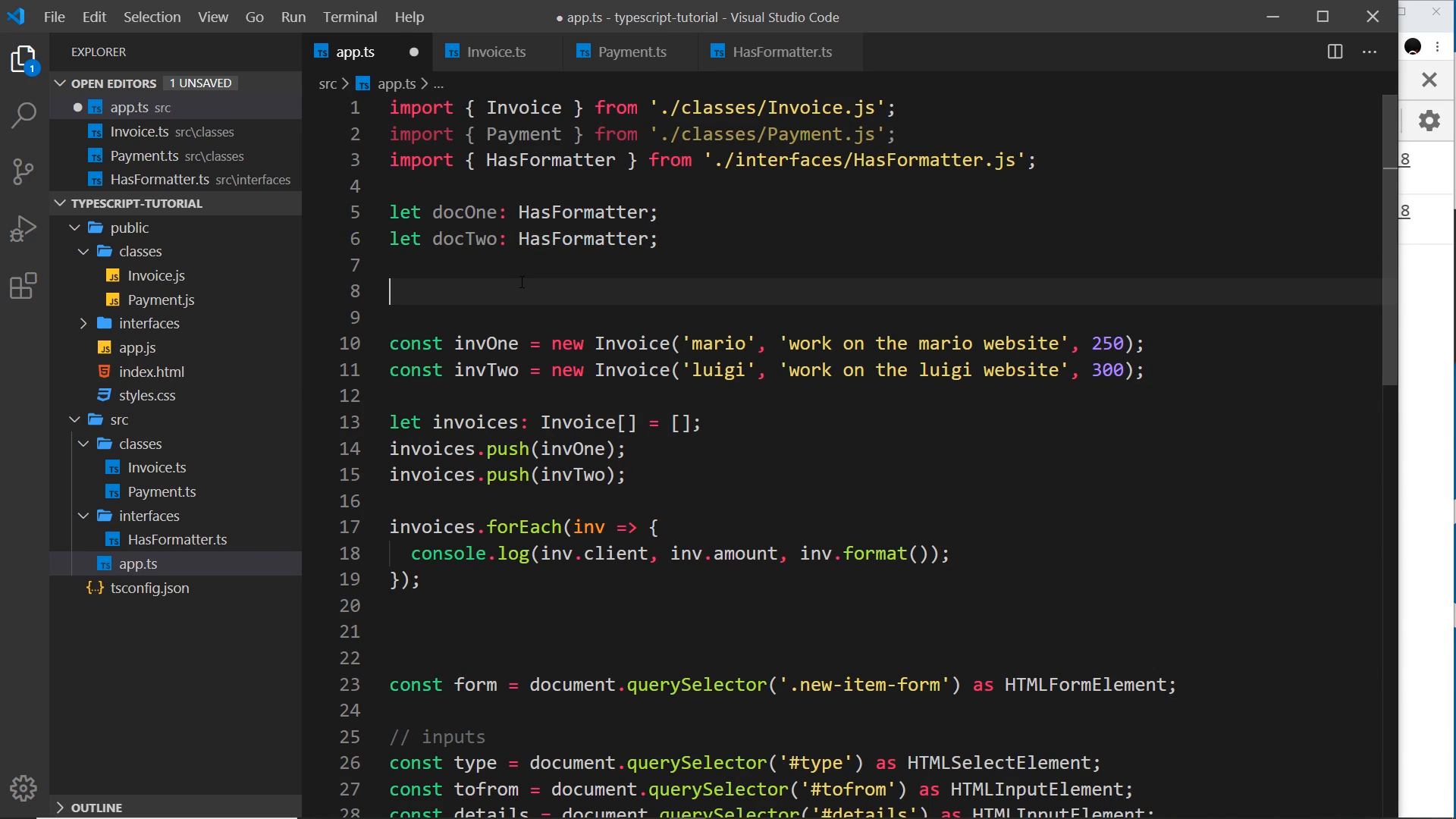Screen dimensions: 1456x819
Task: Open the Run and Debug icon
Action: [x=24, y=228]
